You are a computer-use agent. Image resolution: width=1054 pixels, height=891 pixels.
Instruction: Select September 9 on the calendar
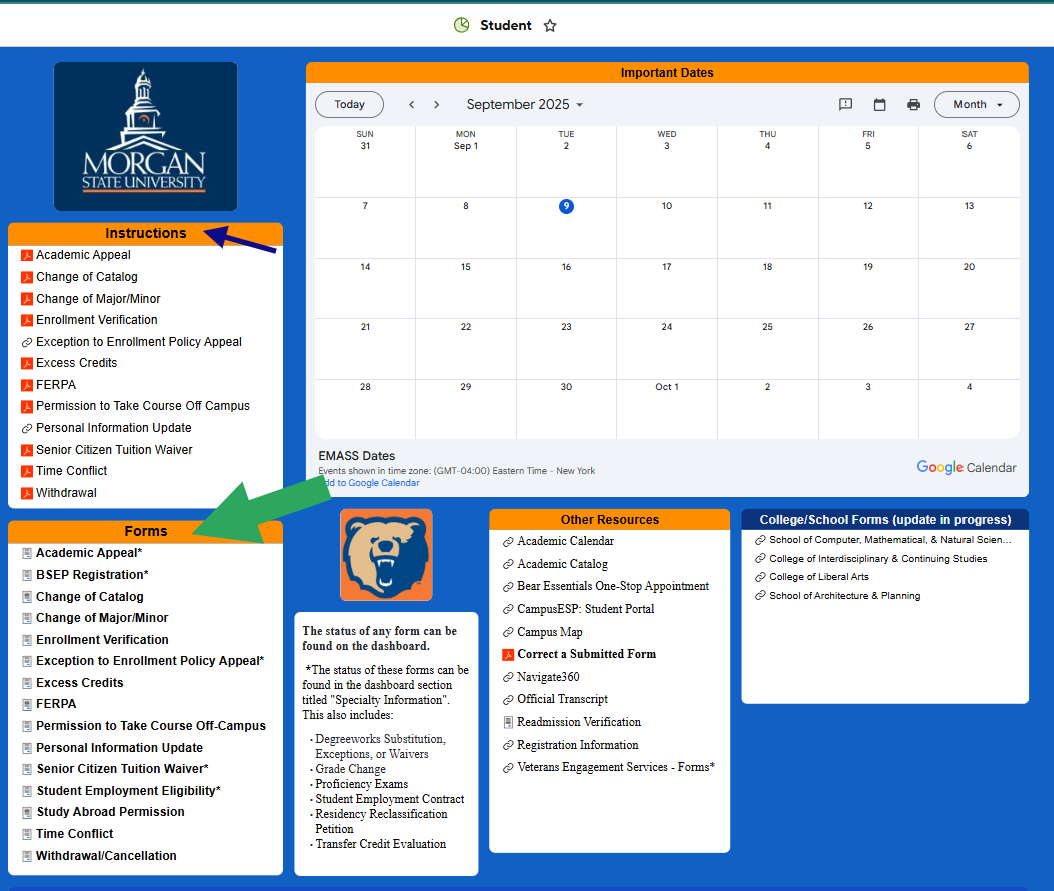click(x=566, y=206)
